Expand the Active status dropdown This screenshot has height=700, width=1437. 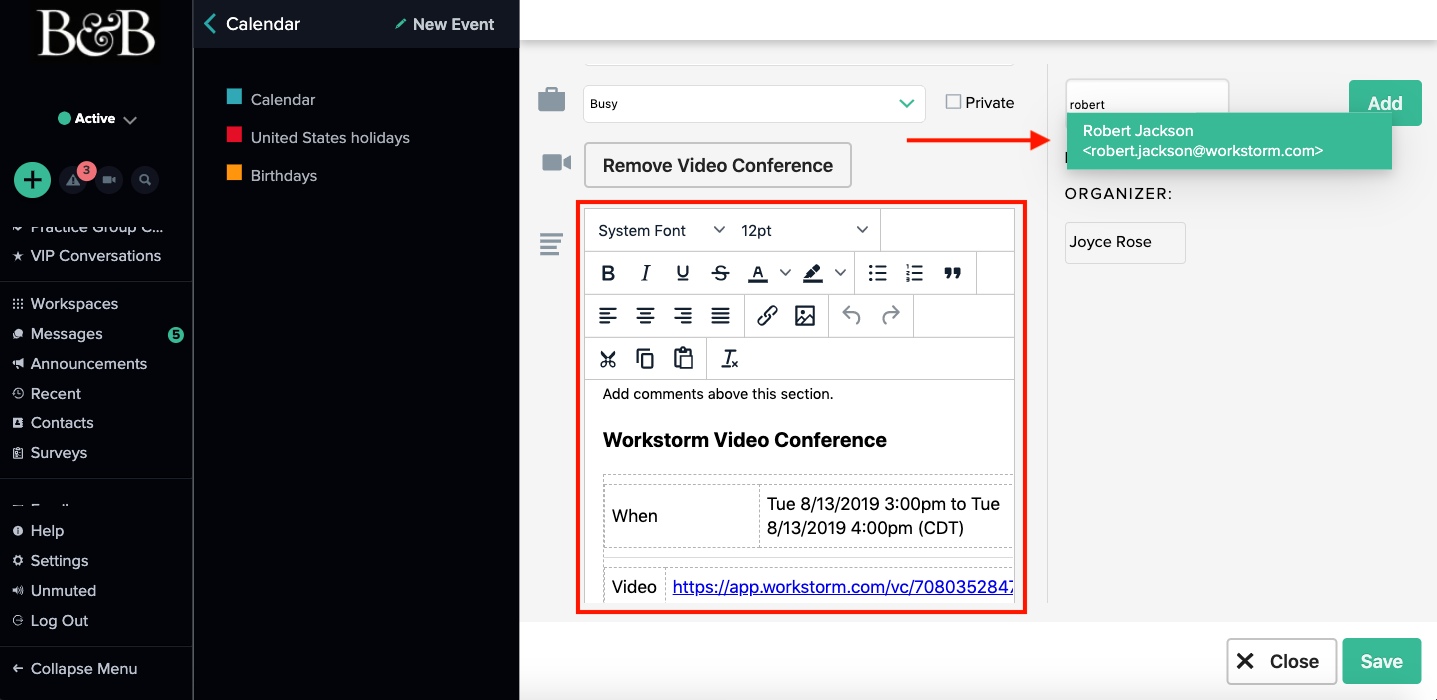coord(97,119)
